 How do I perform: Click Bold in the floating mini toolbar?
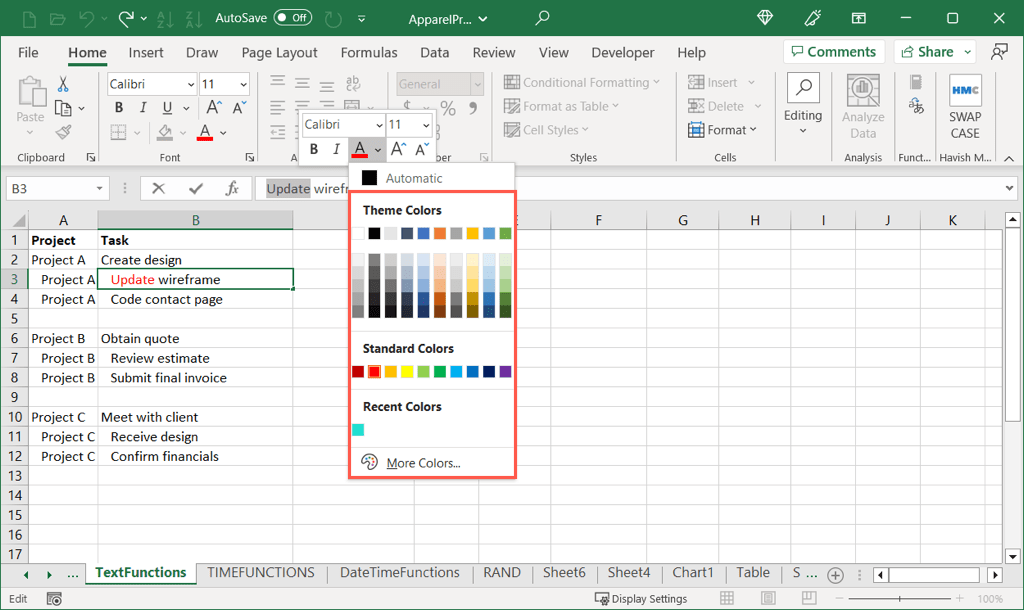(313, 150)
